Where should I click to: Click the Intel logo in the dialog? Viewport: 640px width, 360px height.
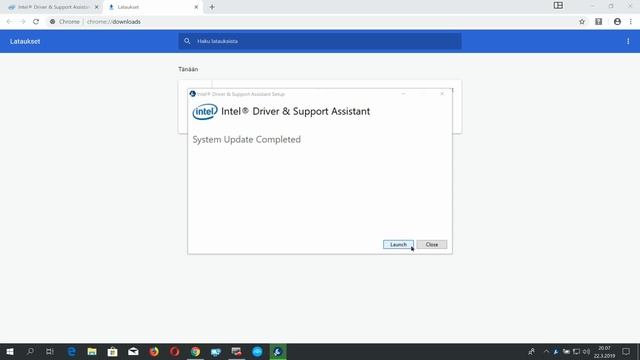(x=205, y=112)
